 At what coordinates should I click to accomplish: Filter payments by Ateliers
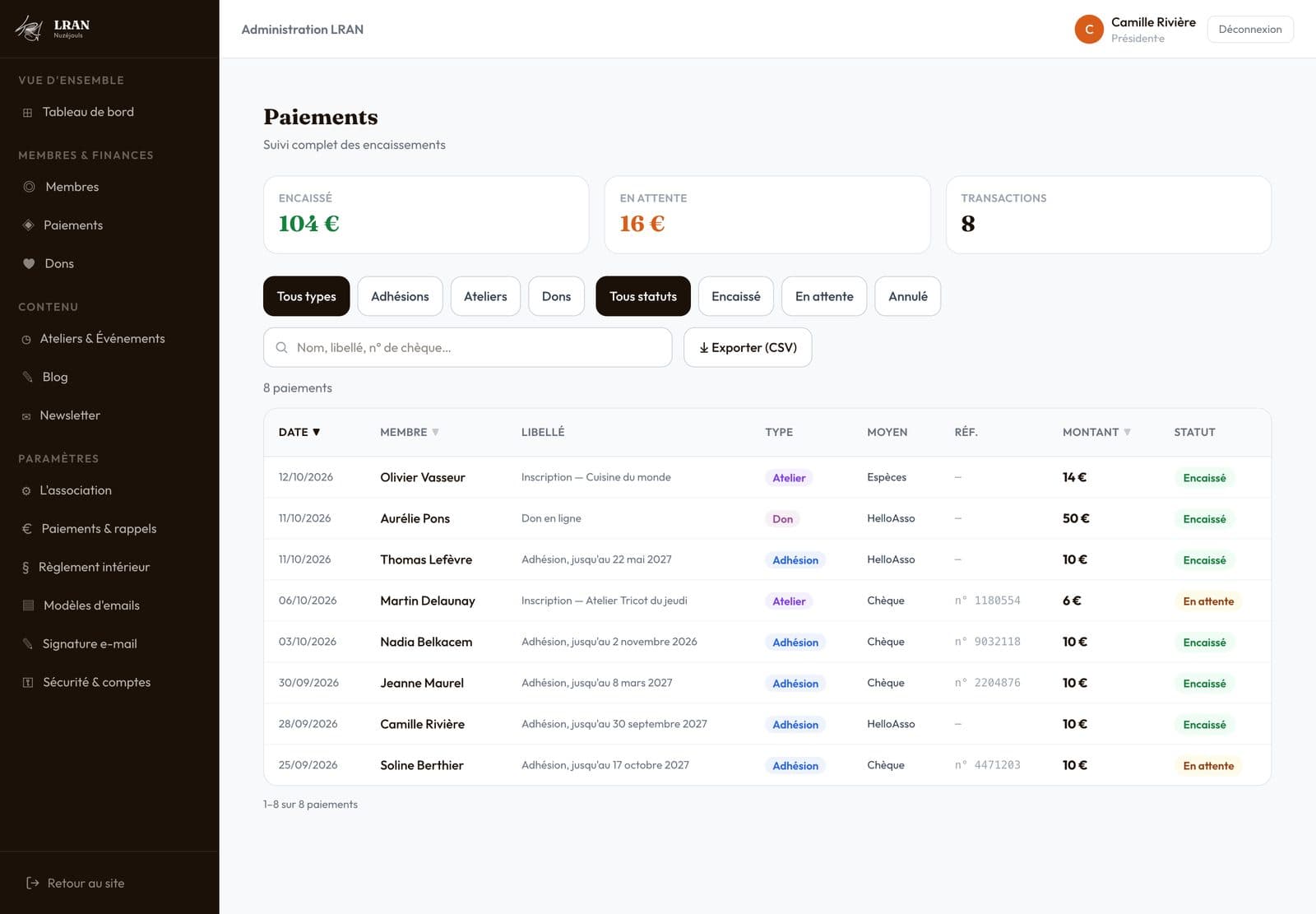click(x=485, y=296)
